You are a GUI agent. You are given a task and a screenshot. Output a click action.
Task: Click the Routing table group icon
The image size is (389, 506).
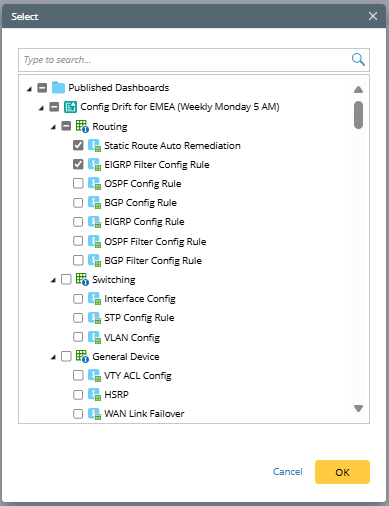(82, 126)
